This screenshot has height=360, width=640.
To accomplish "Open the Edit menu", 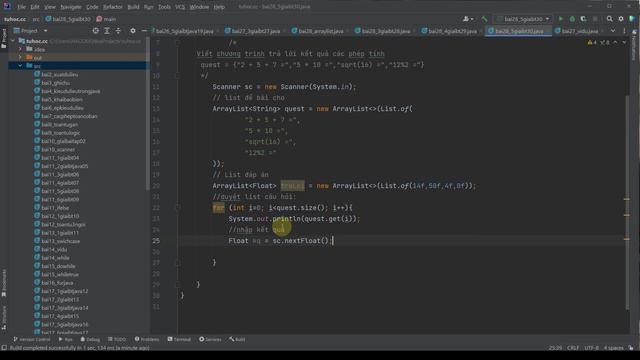I will click(x=35, y=7).
